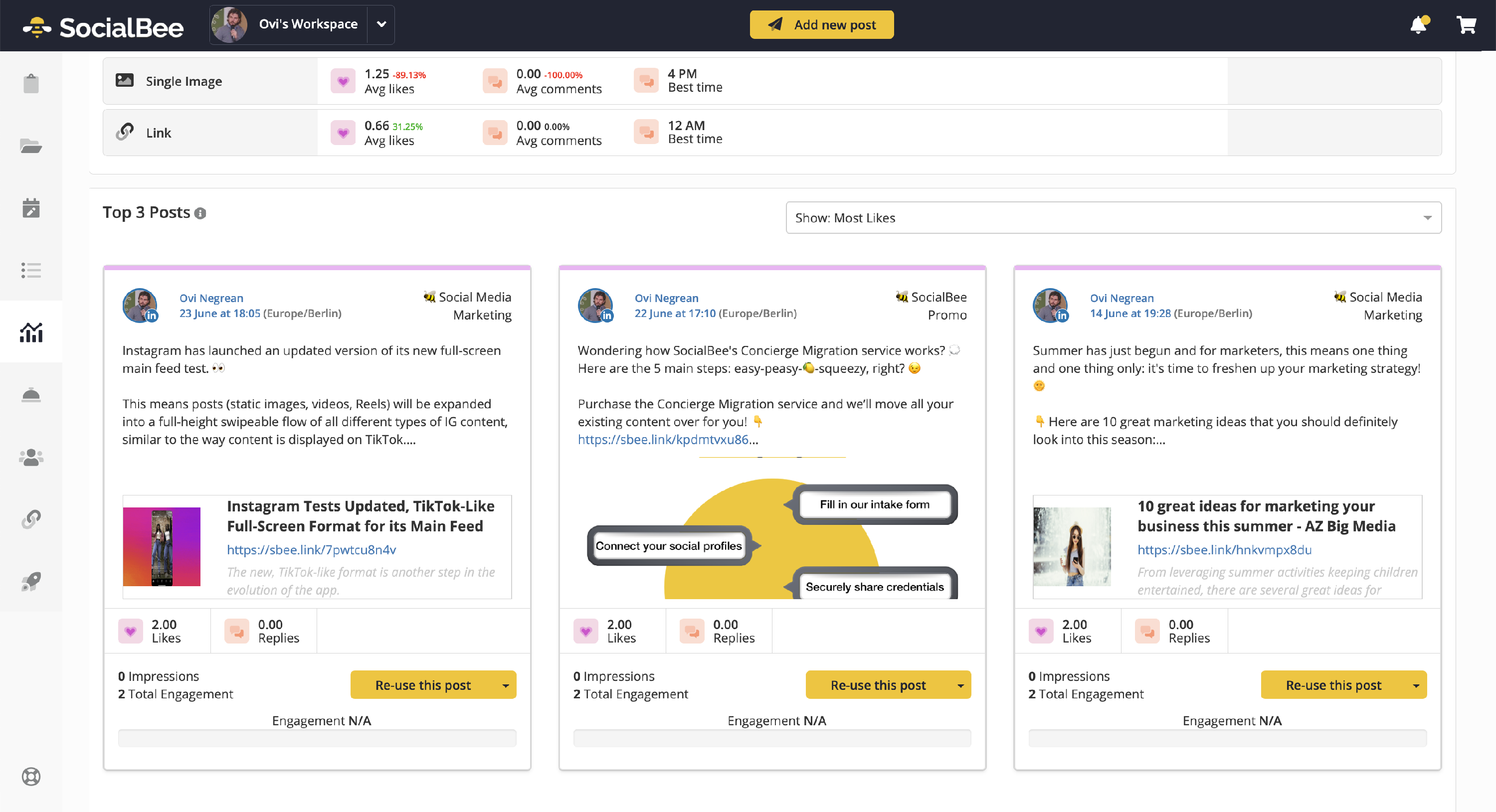1496x812 pixels.
Task: Click the engagement bar on 14 June post
Action: coord(1227,738)
